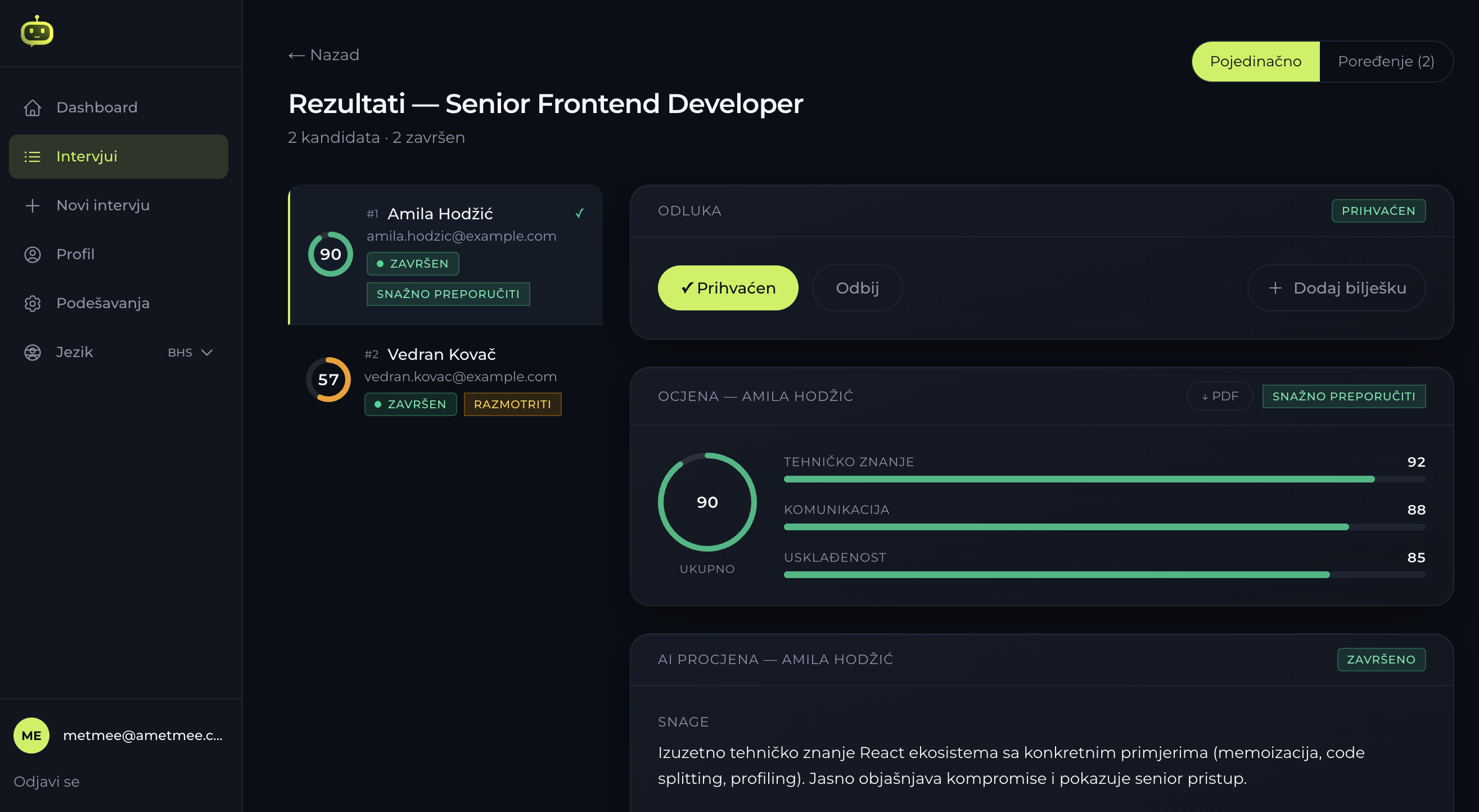Click the Podešavanja gear icon
This screenshot has width=1479, height=812.
point(33,303)
